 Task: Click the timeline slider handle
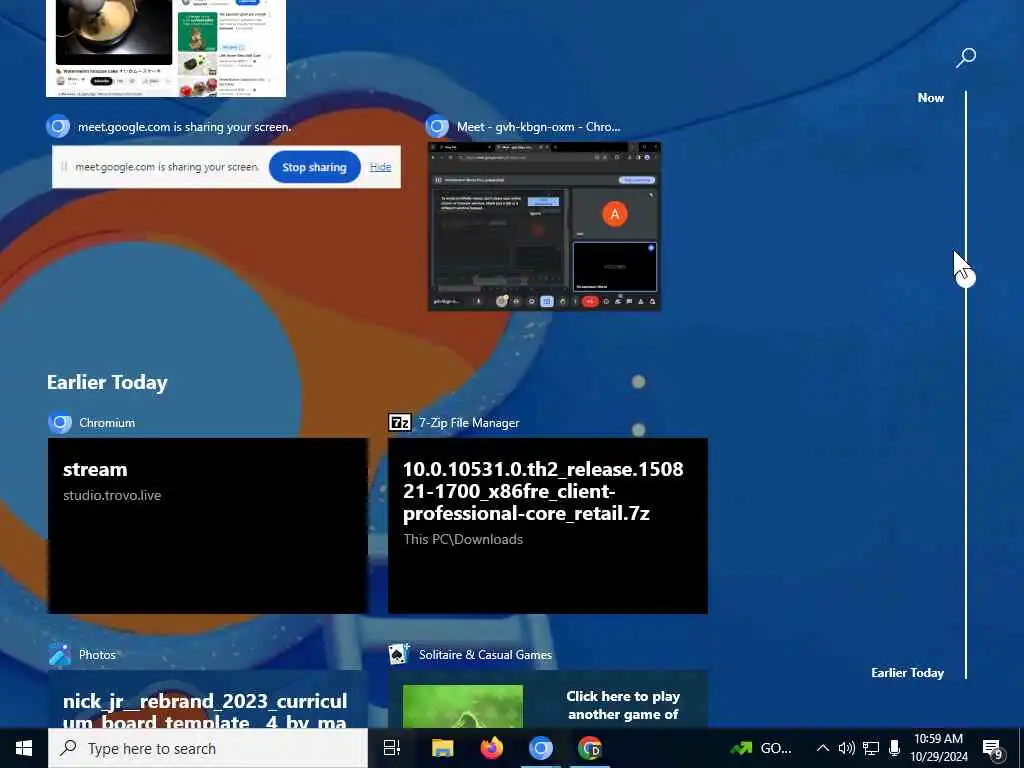click(x=966, y=278)
